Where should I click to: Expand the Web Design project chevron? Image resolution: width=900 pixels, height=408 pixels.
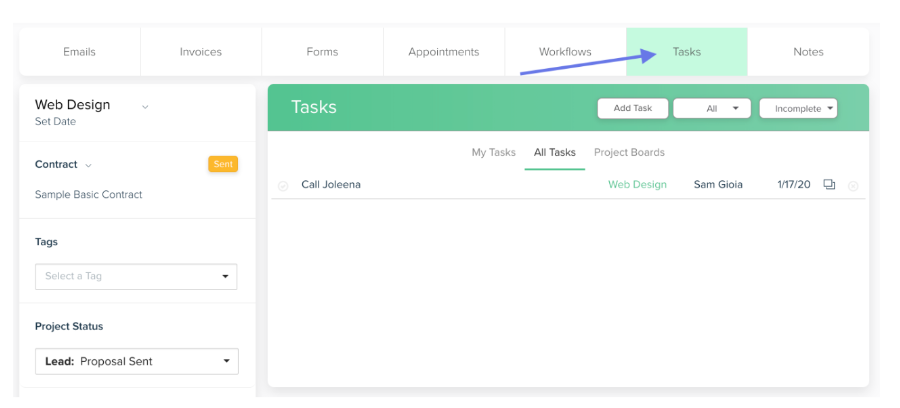[x=145, y=107]
